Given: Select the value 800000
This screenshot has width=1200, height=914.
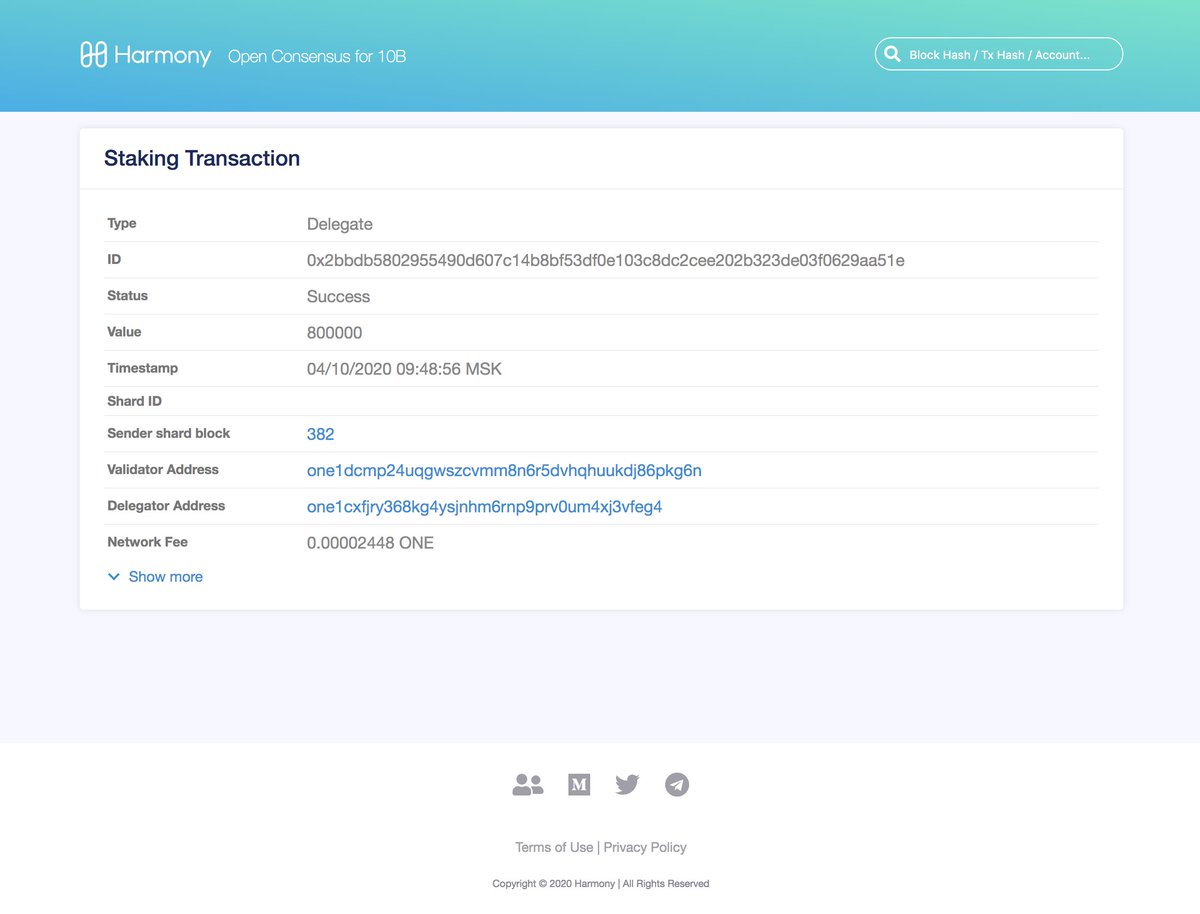Looking at the screenshot, I should pyautogui.click(x=334, y=333).
